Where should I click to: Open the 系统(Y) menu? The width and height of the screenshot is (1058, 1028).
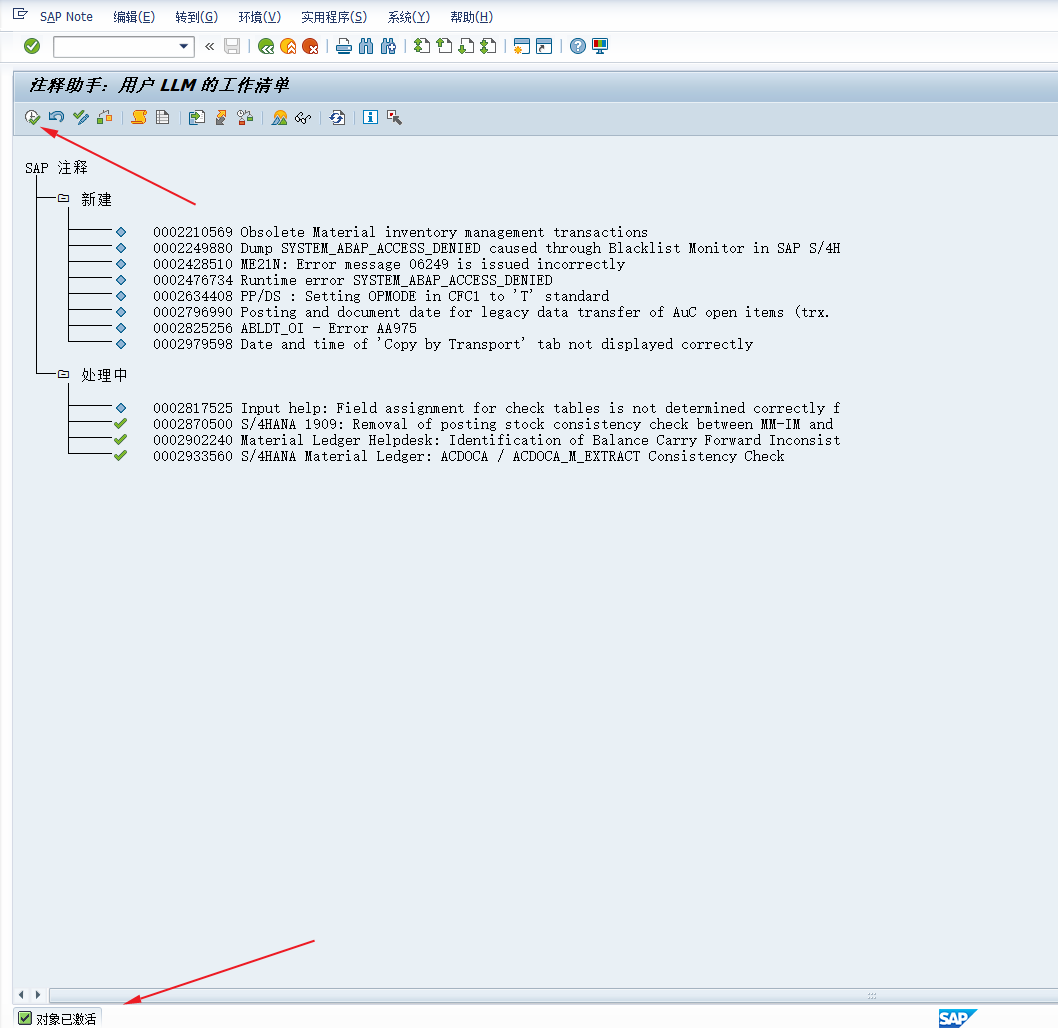coord(408,17)
